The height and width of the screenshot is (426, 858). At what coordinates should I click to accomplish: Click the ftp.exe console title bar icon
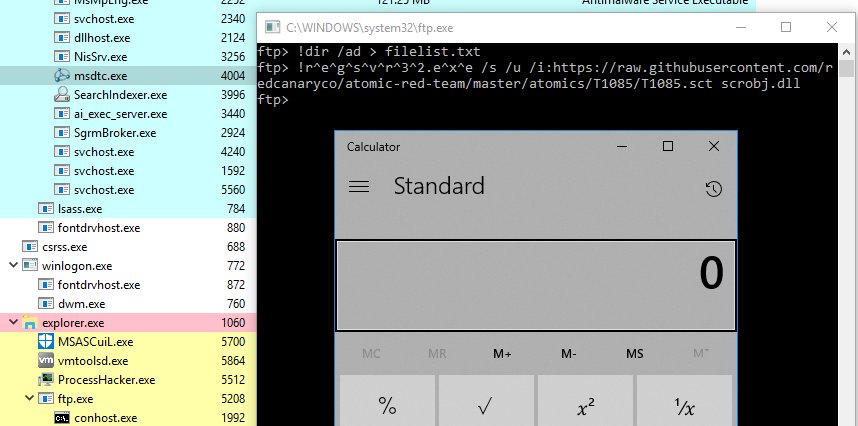coord(272,27)
